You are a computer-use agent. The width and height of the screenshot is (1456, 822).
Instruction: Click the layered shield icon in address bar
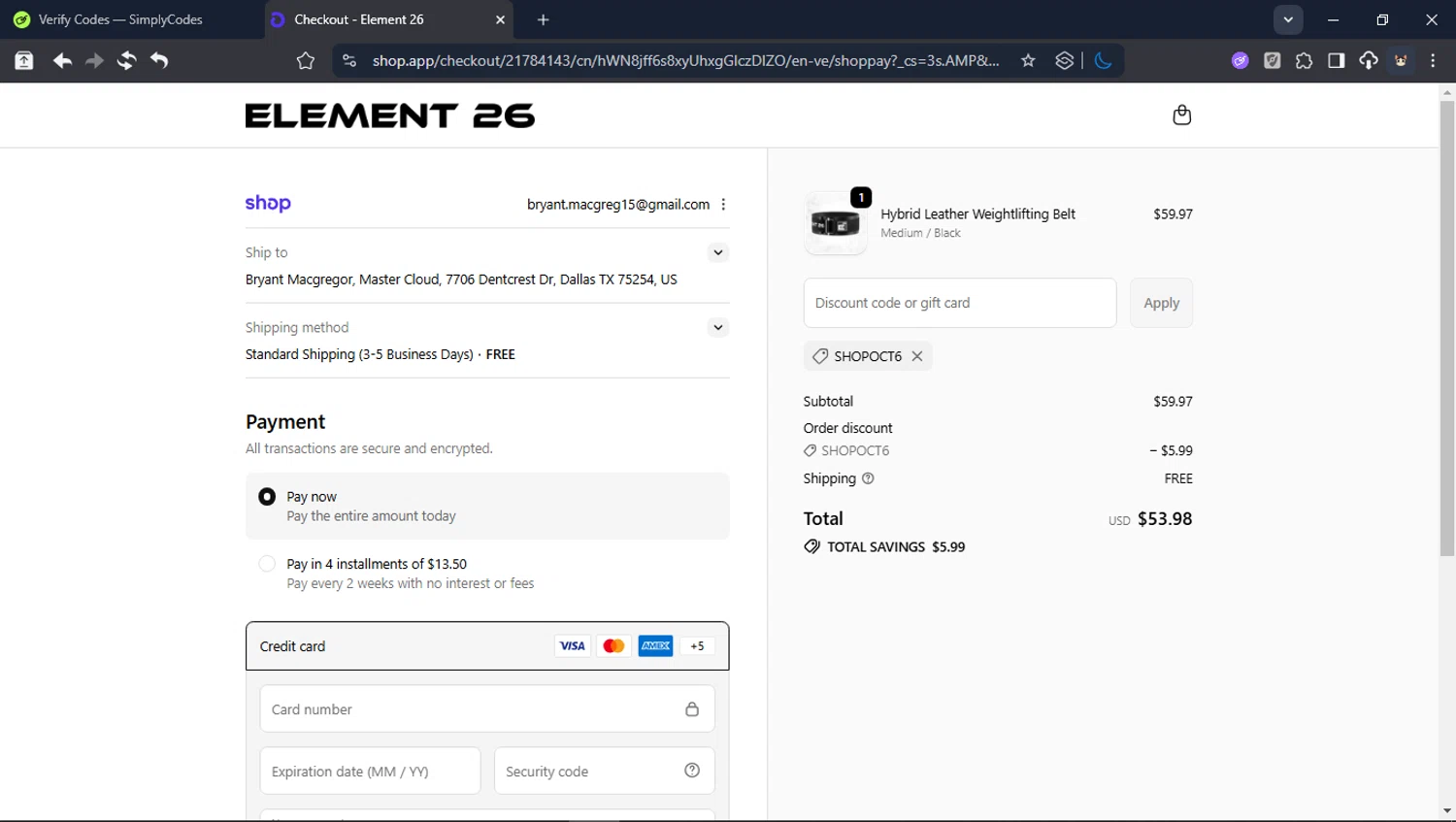click(x=1065, y=61)
